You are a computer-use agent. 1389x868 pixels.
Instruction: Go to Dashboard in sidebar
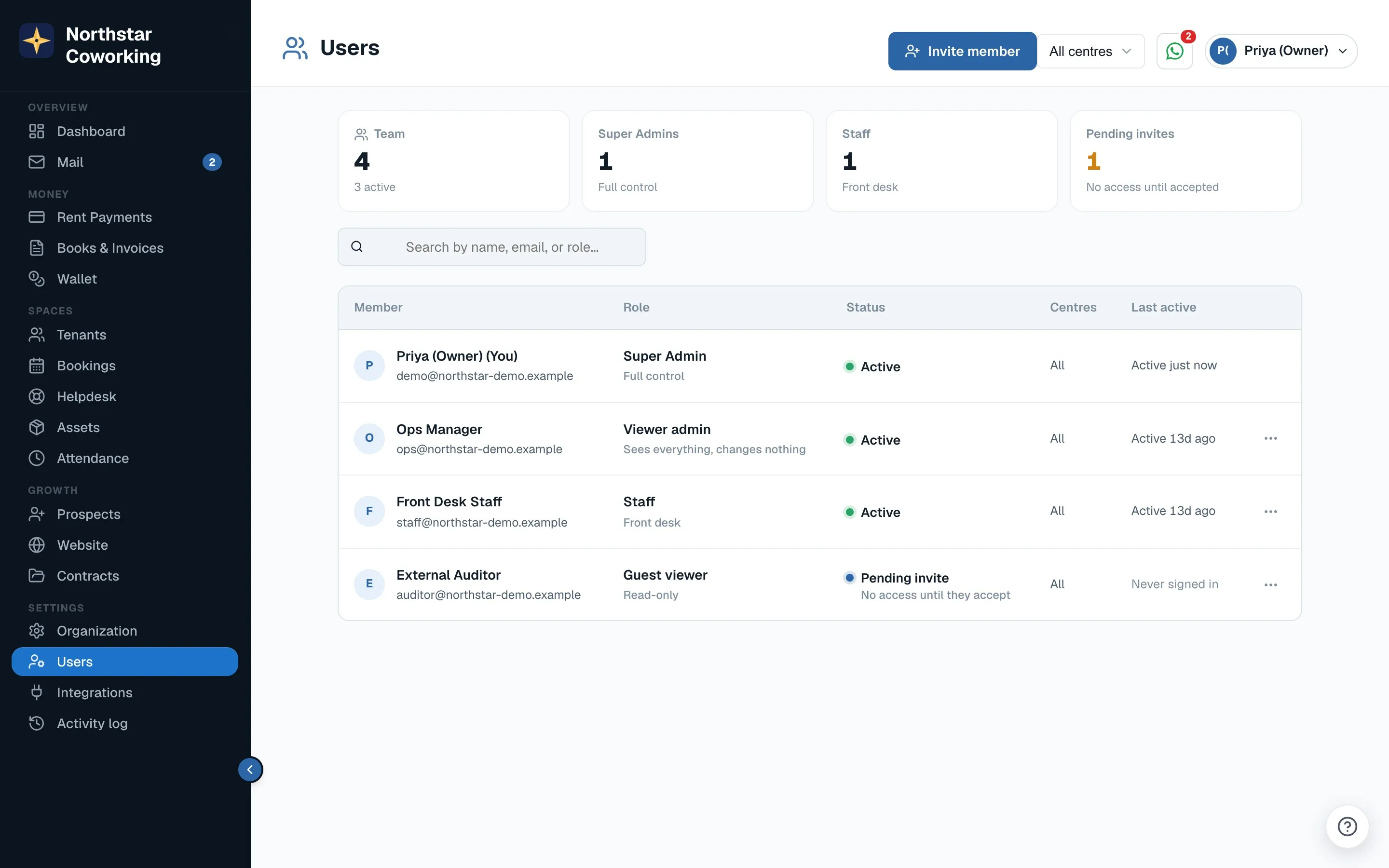[124, 132]
